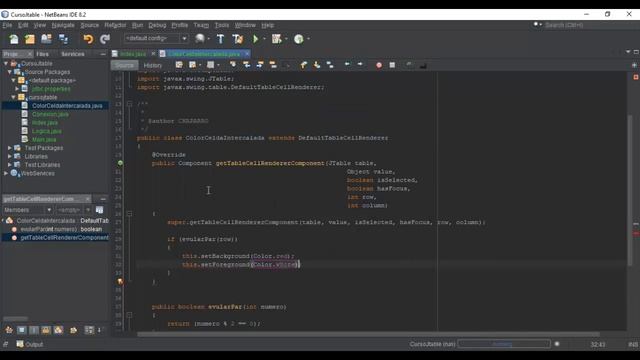This screenshot has height=360, width=640.
Task: Click the Redo arrow icon
Action: [105, 39]
